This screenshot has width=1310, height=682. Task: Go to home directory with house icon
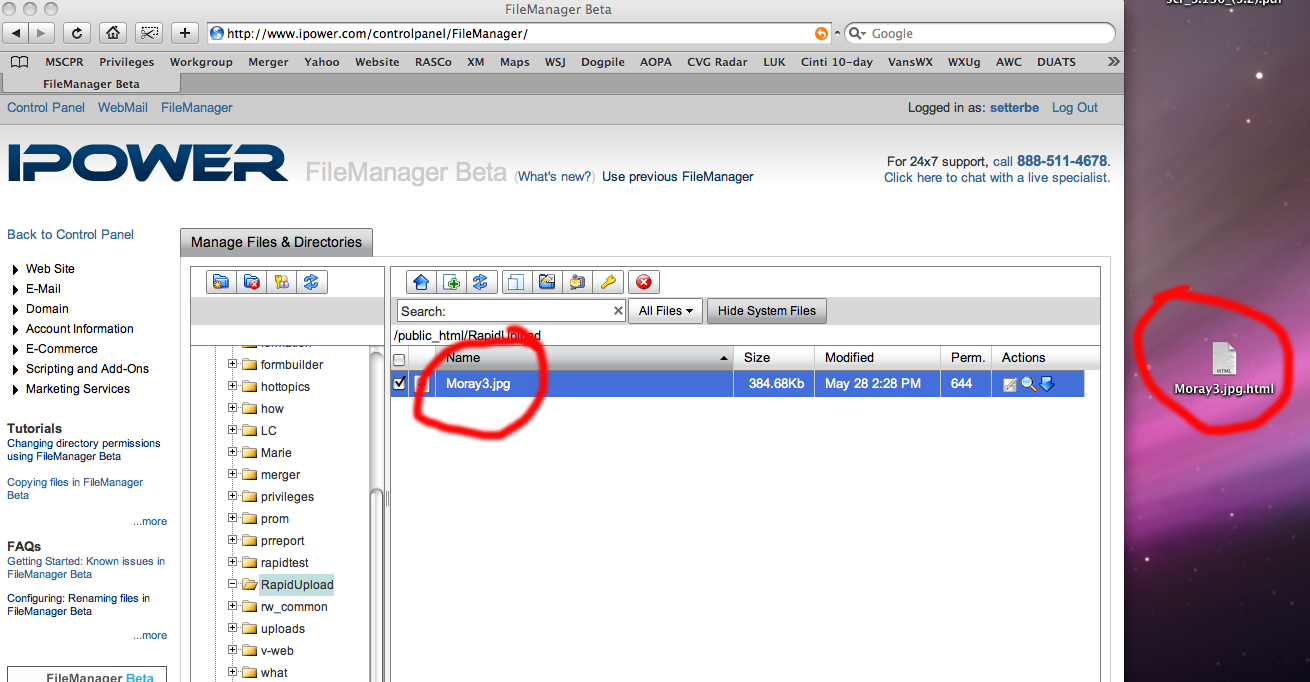point(421,282)
